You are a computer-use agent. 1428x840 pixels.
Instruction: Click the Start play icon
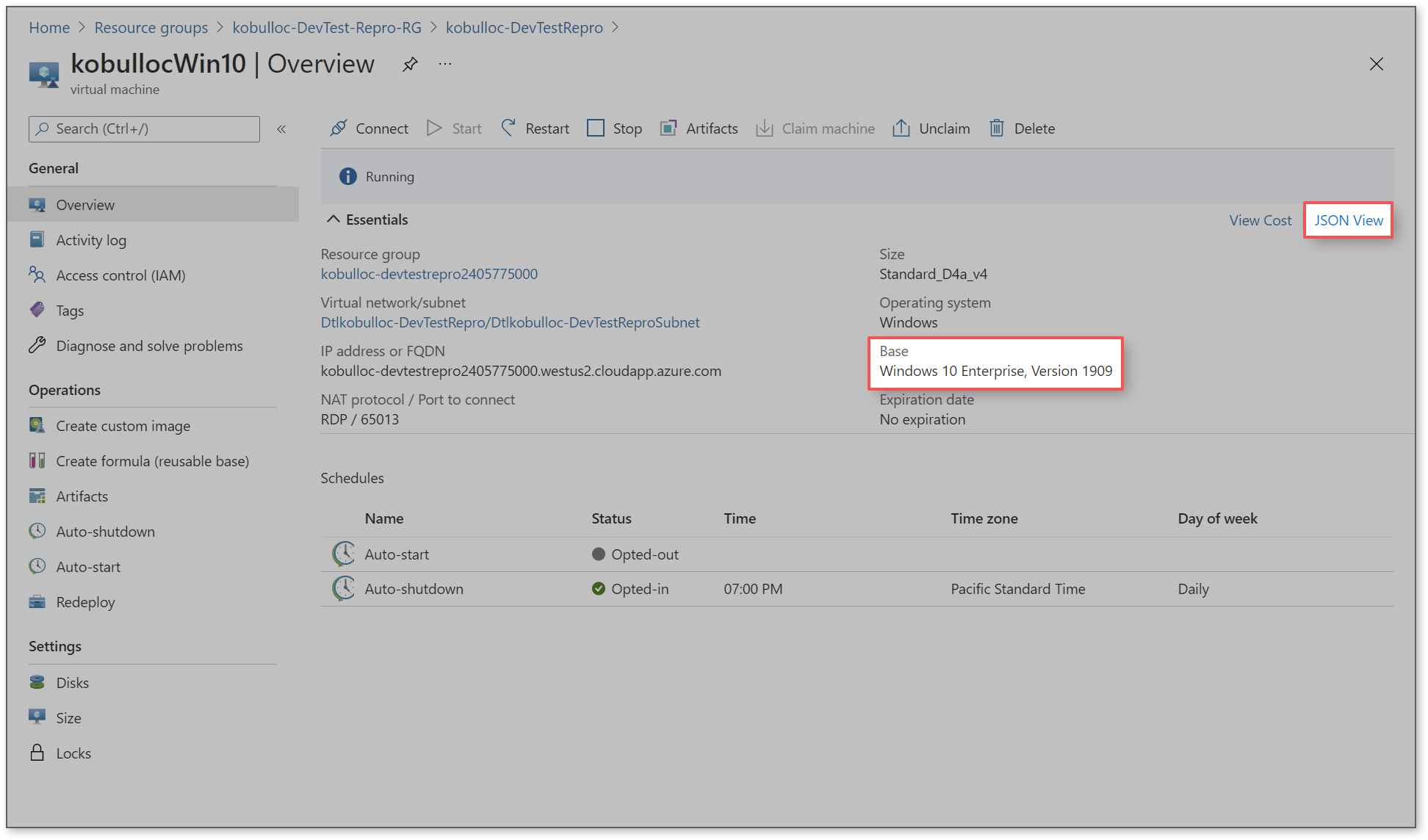click(434, 128)
